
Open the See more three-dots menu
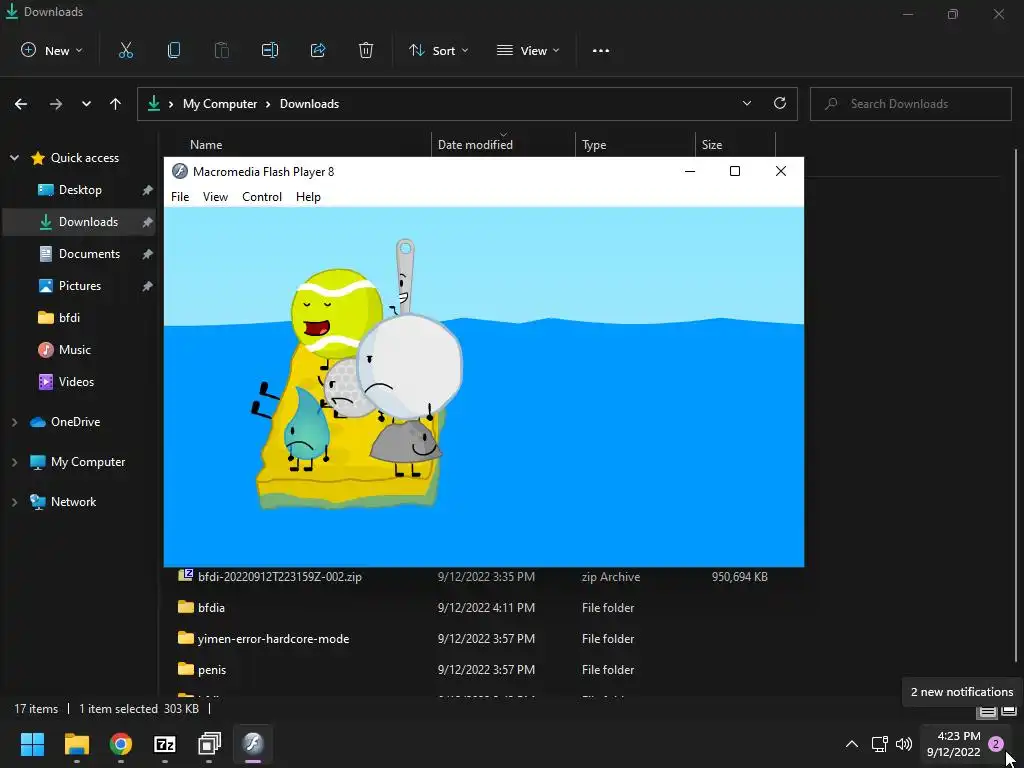(601, 50)
